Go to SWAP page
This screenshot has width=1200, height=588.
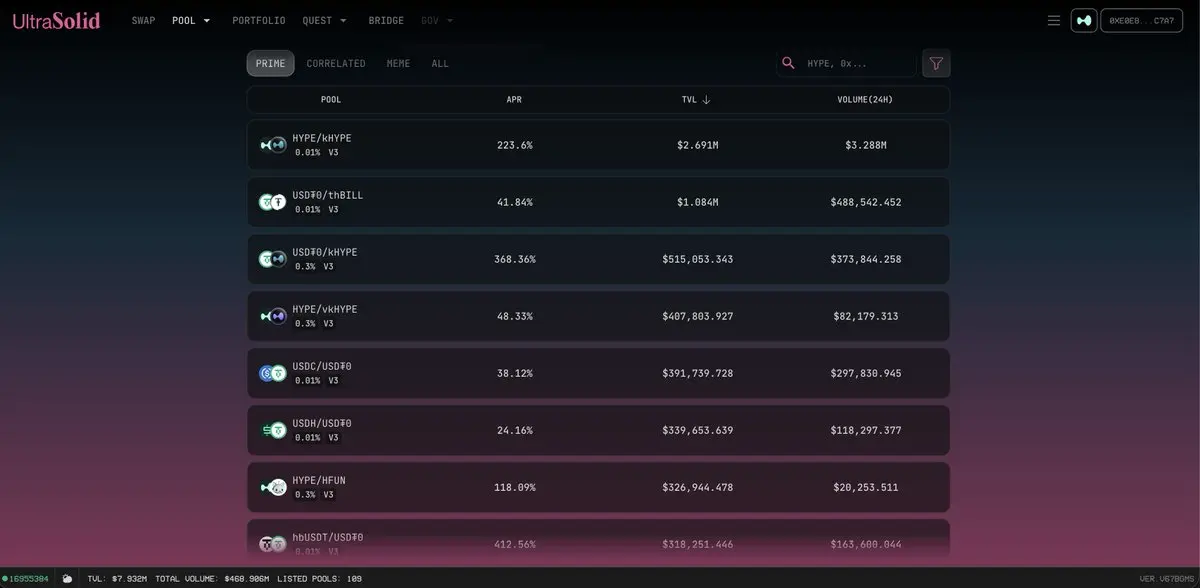(143, 20)
